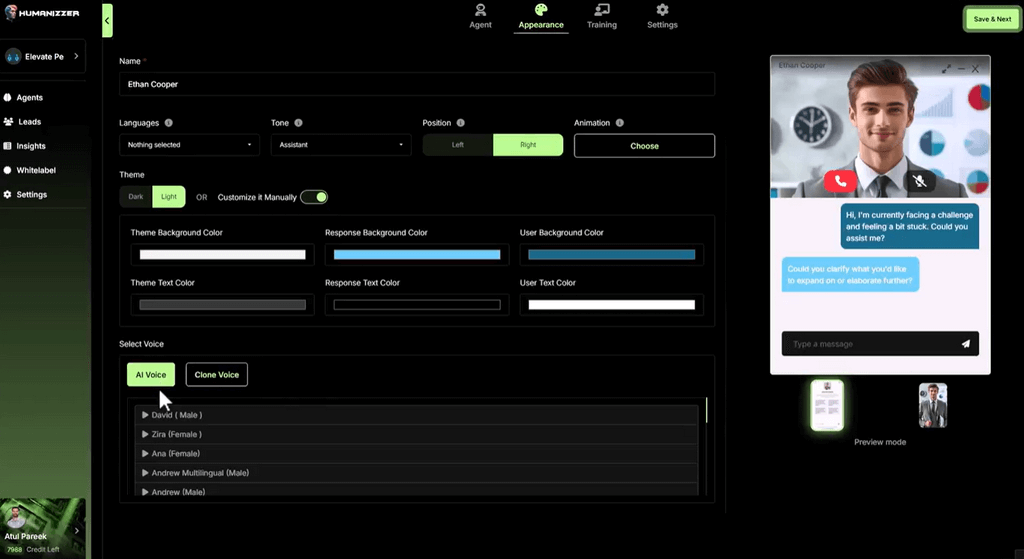Select the Dark theme option
The height and width of the screenshot is (559, 1024).
135,197
